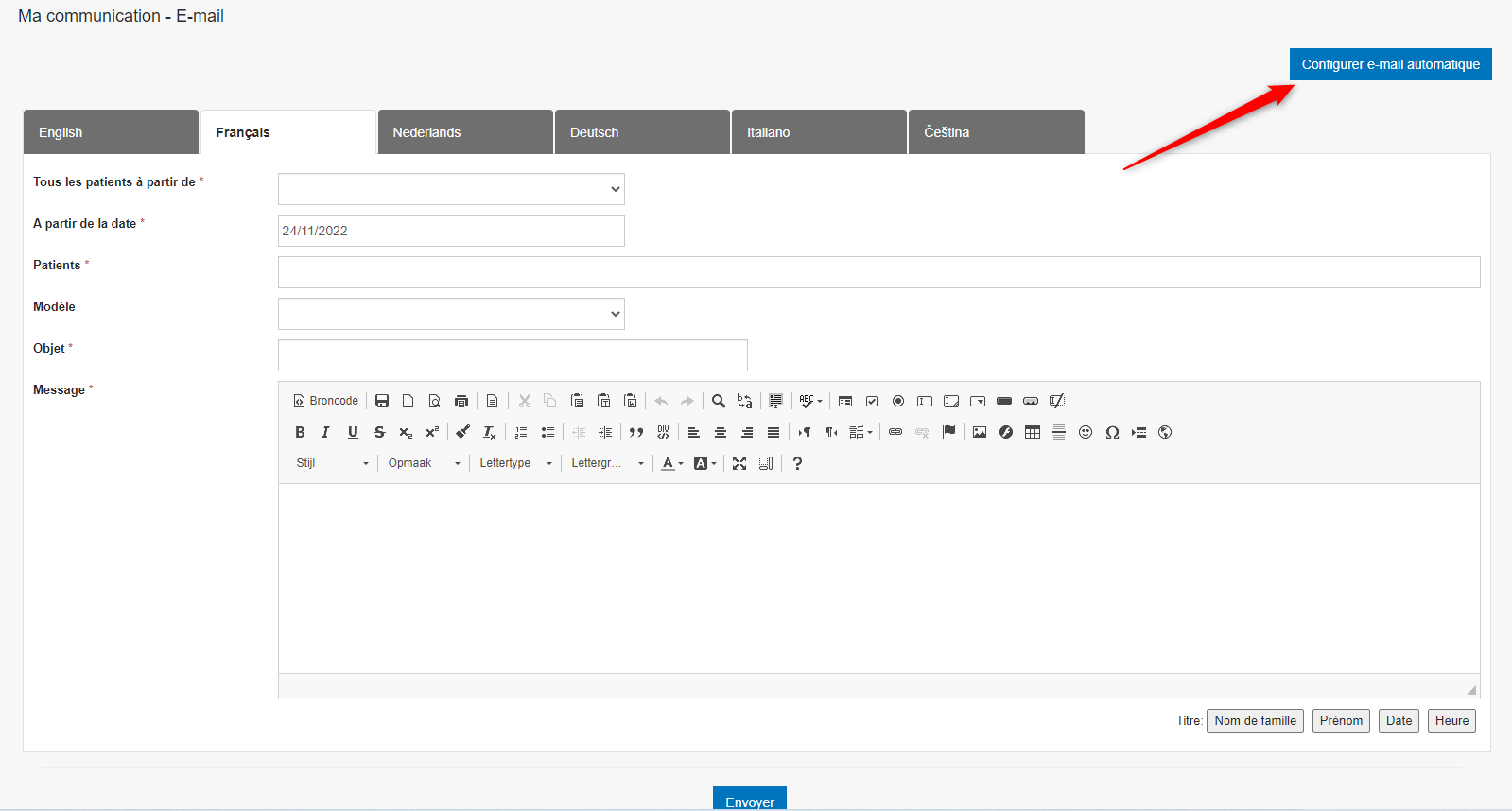Viewport: 1512px width, 811px height.
Task: Click Paste from Word icon
Action: (631, 401)
